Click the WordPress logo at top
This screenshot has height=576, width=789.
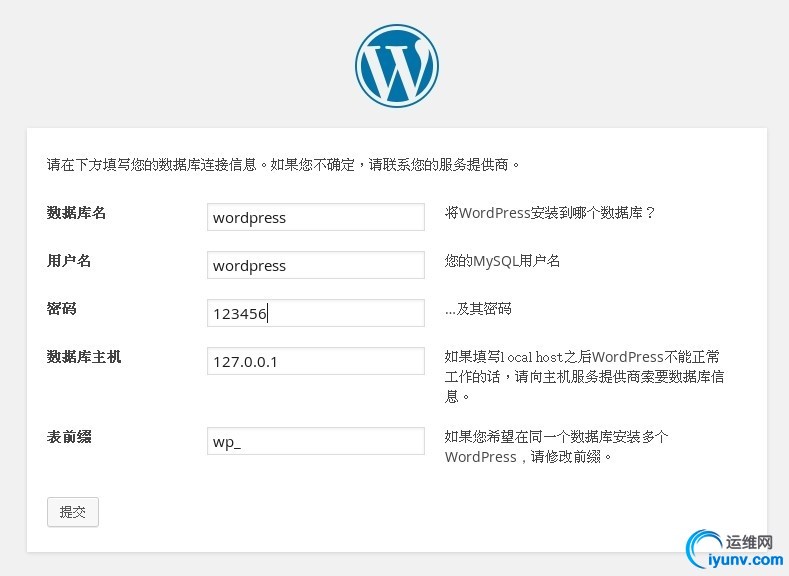[397, 66]
